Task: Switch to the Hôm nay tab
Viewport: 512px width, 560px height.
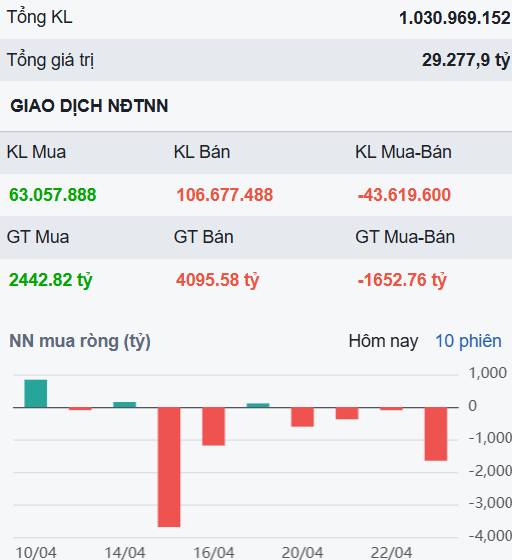Action: [383, 341]
